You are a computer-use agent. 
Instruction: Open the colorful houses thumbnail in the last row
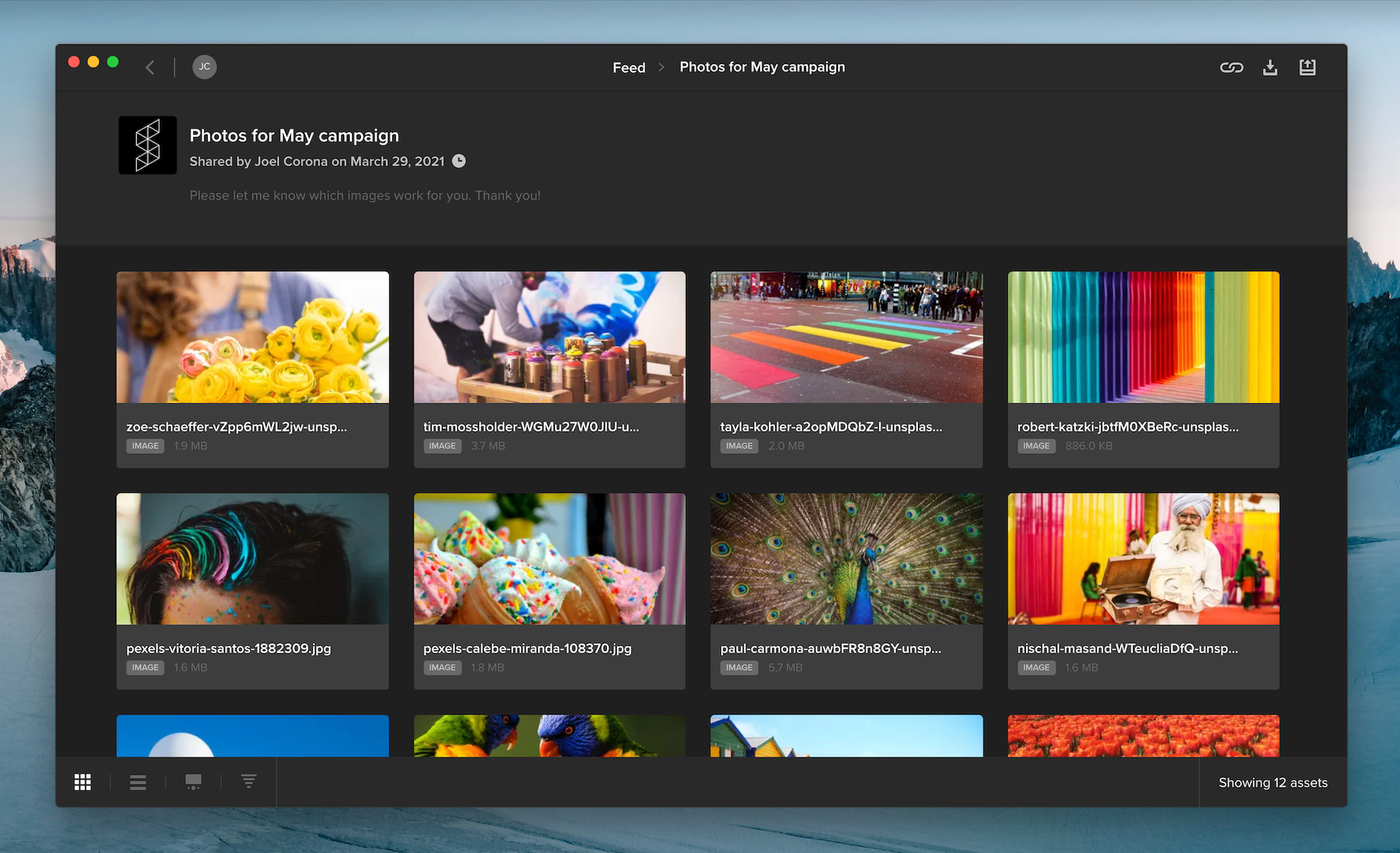pos(847,736)
